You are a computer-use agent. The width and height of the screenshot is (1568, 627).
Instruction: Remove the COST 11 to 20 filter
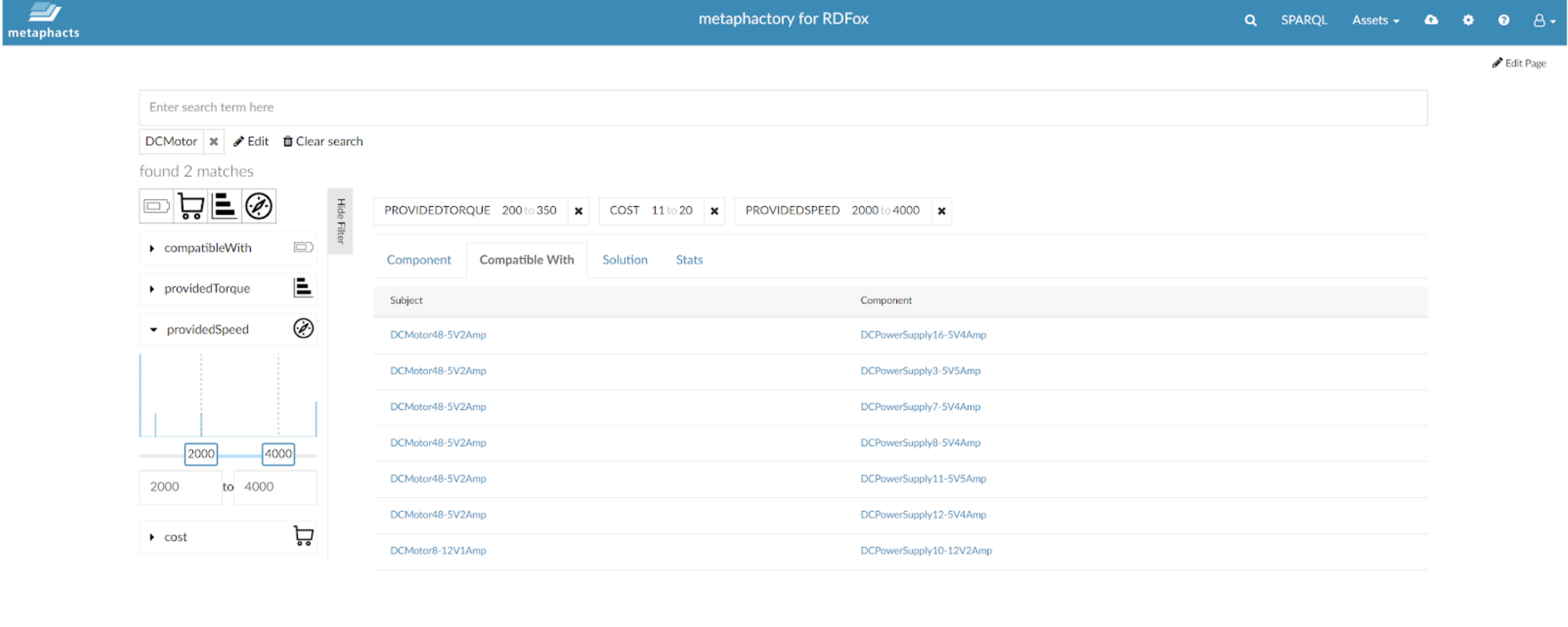pos(714,212)
